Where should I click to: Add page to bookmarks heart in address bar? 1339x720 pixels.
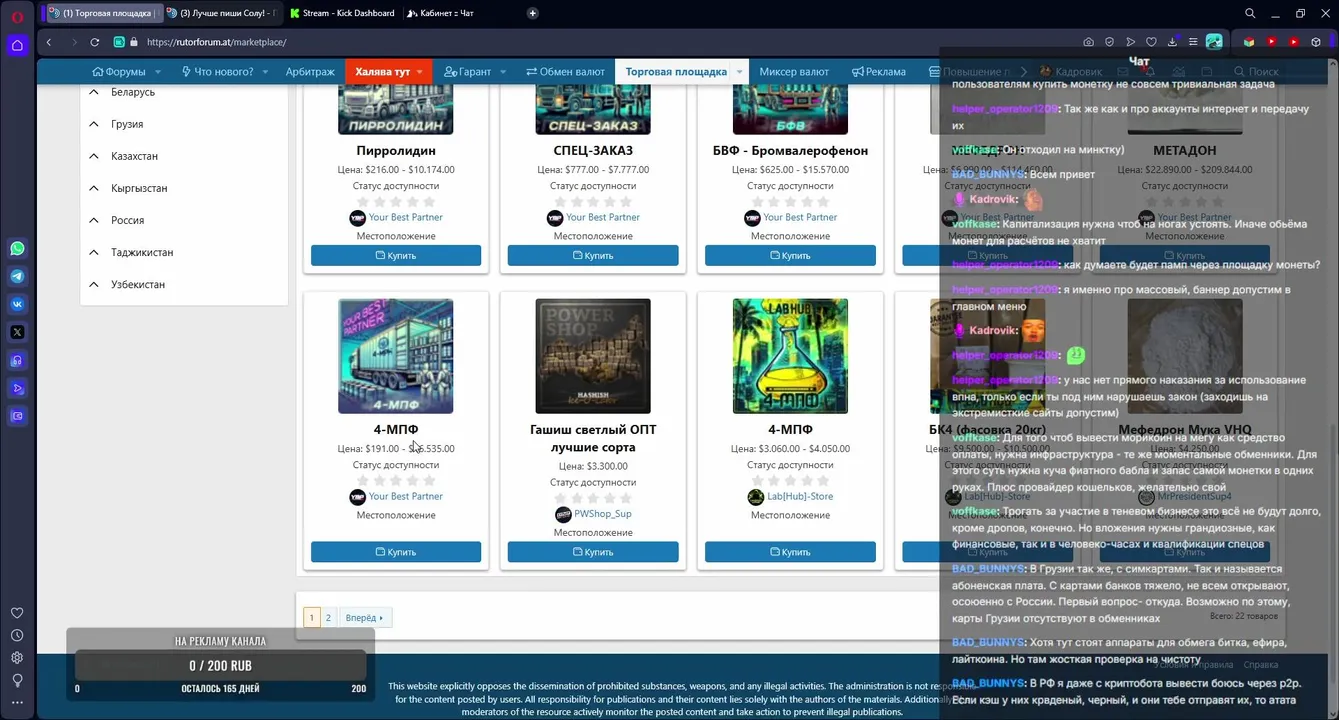coord(1151,42)
